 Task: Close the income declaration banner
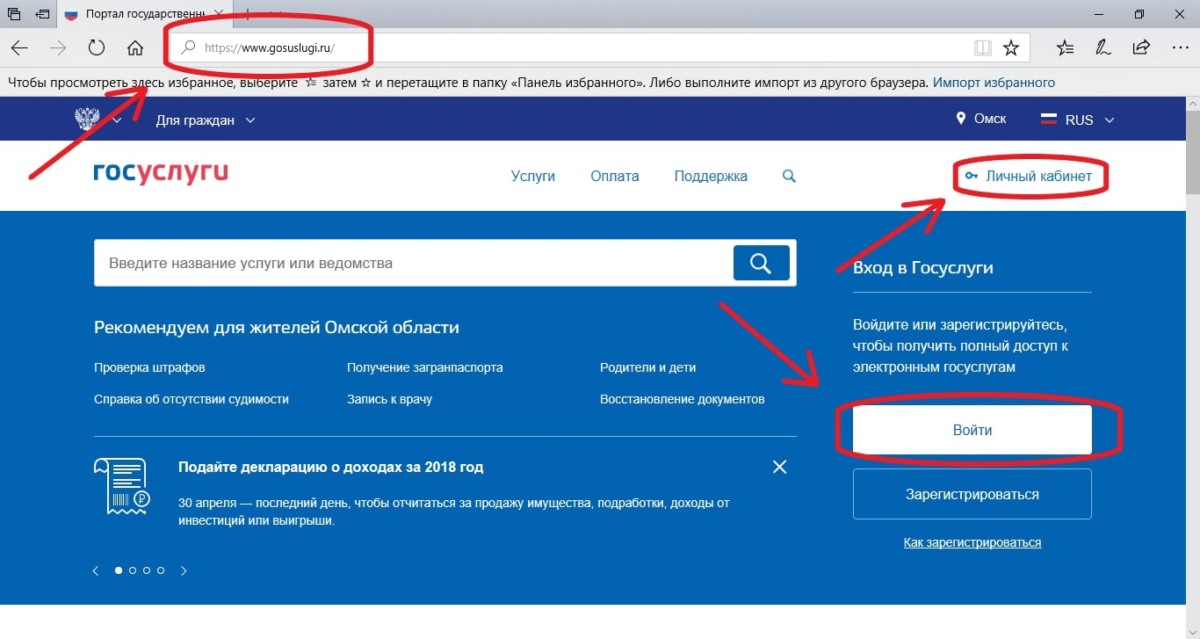coord(780,467)
